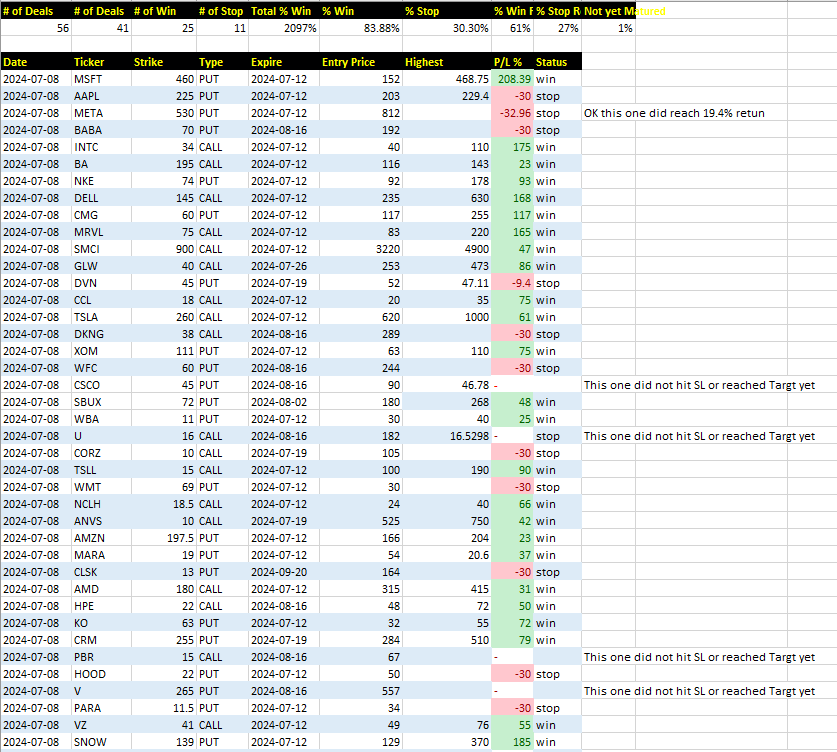Click the TSLA ticker cell
The width and height of the screenshot is (837, 752).
coord(101,317)
